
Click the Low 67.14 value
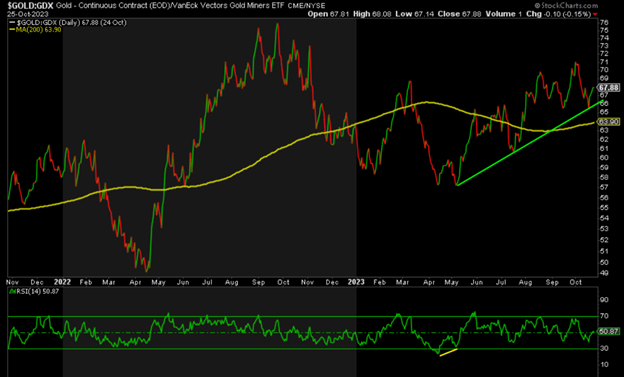coord(414,14)
